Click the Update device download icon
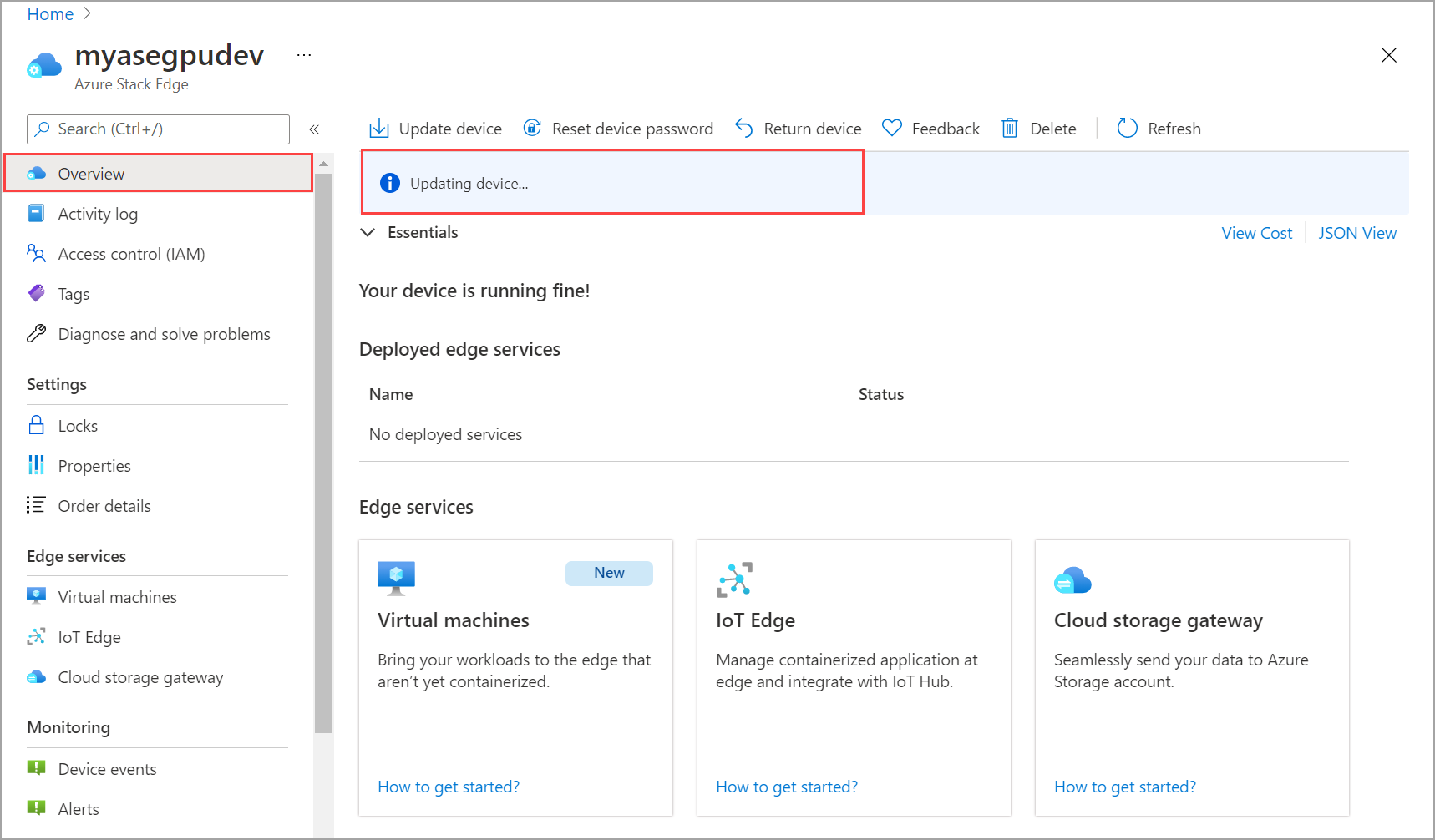 pyautogui.click(x=379, y=128)
